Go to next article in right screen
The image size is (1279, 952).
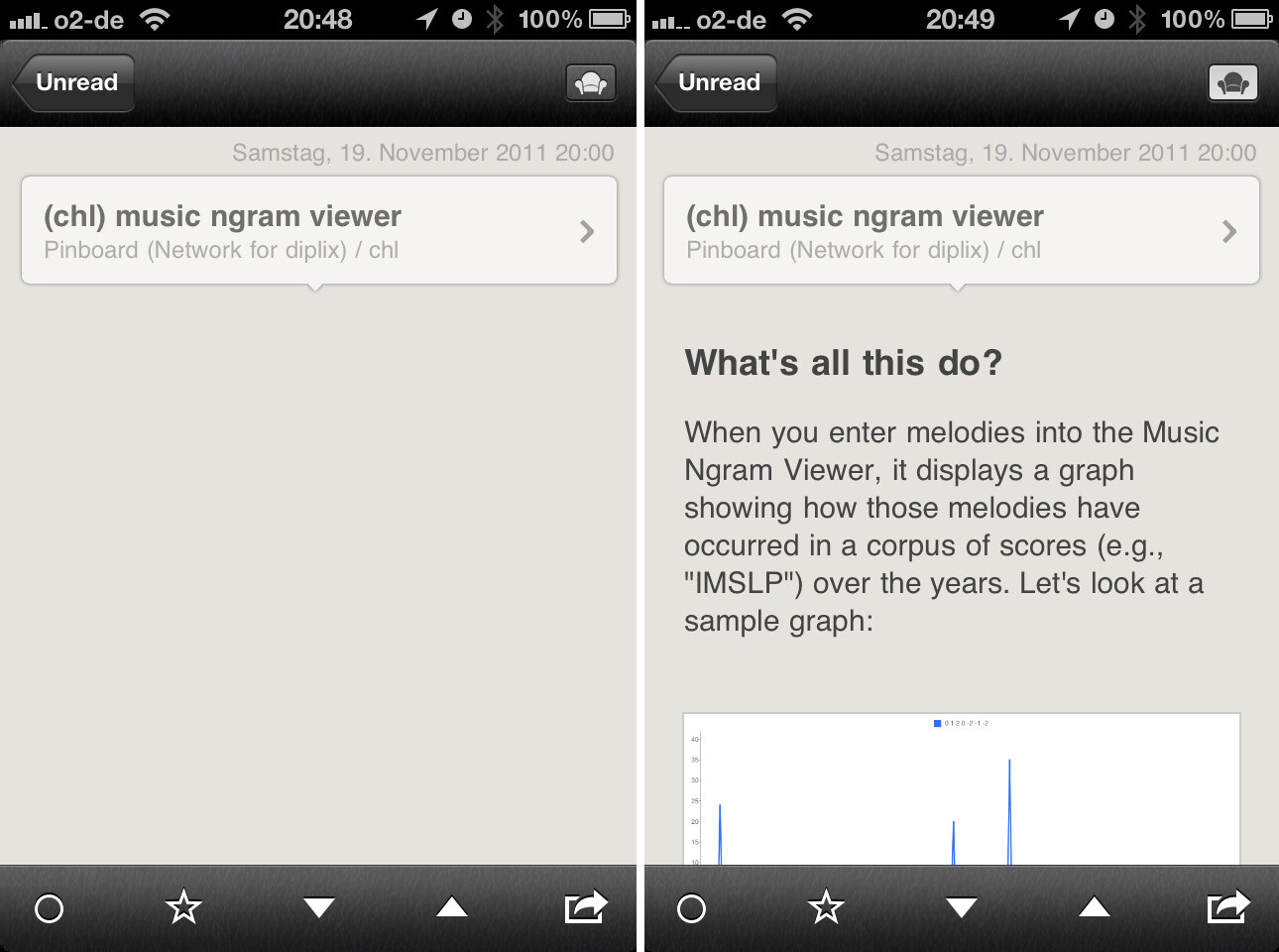[x=961, y=907]
